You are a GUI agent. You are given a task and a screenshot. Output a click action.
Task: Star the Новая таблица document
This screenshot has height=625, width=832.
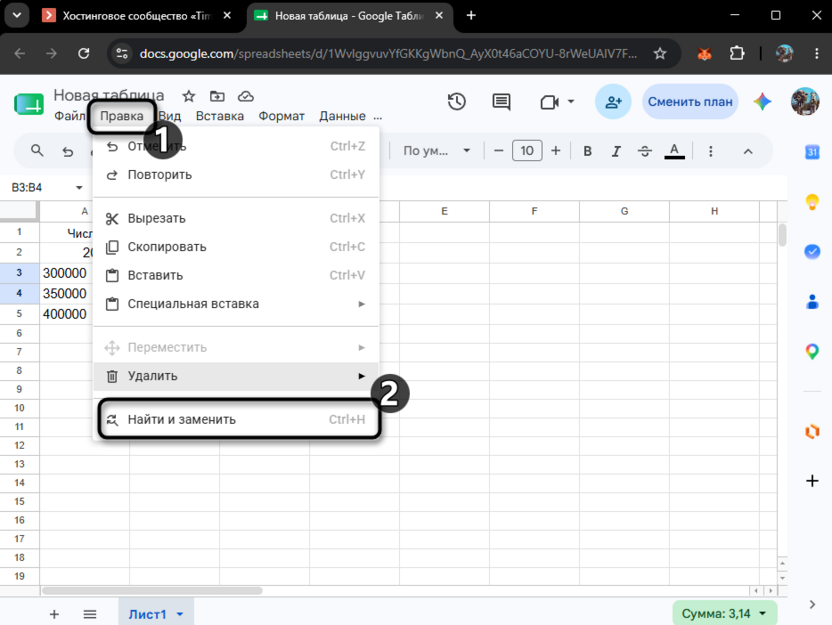[x=188, y=96]
